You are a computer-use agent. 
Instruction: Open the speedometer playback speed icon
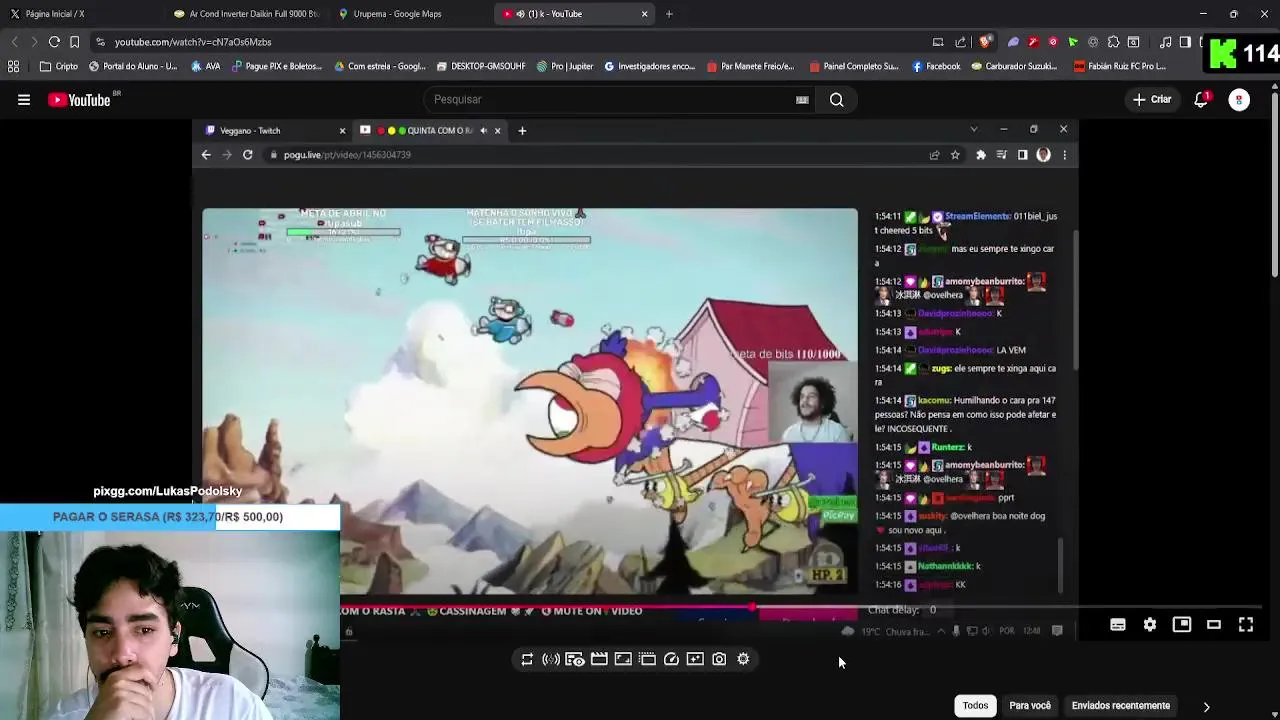click(x=671, y=659)
